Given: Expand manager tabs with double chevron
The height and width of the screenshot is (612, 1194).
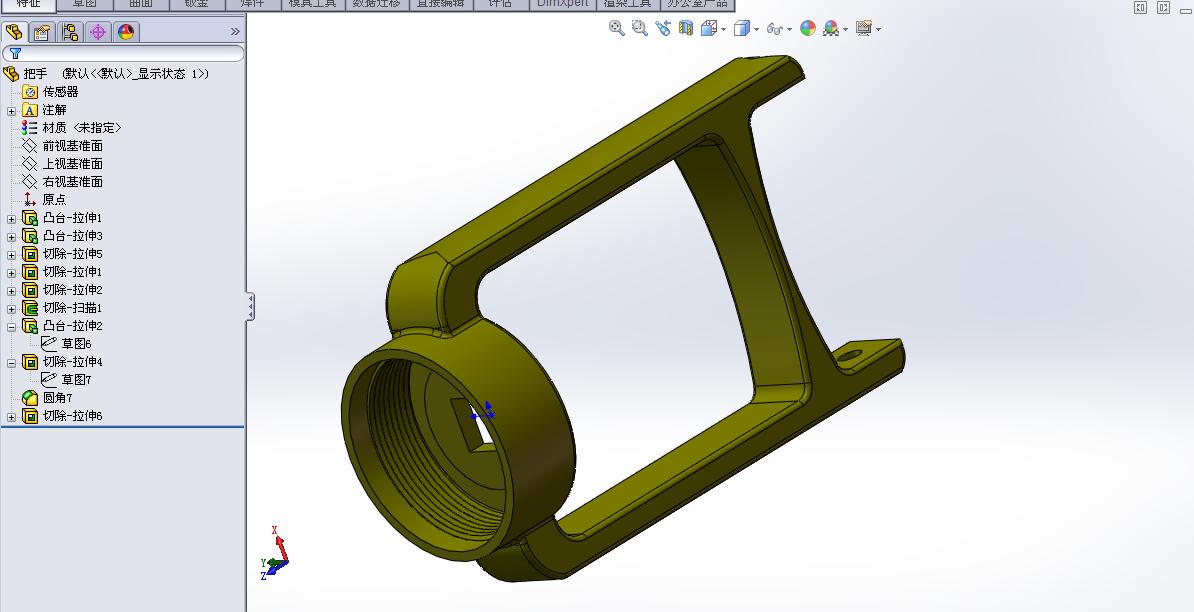Looking at the screenshot, I should [x=235, y=32].
